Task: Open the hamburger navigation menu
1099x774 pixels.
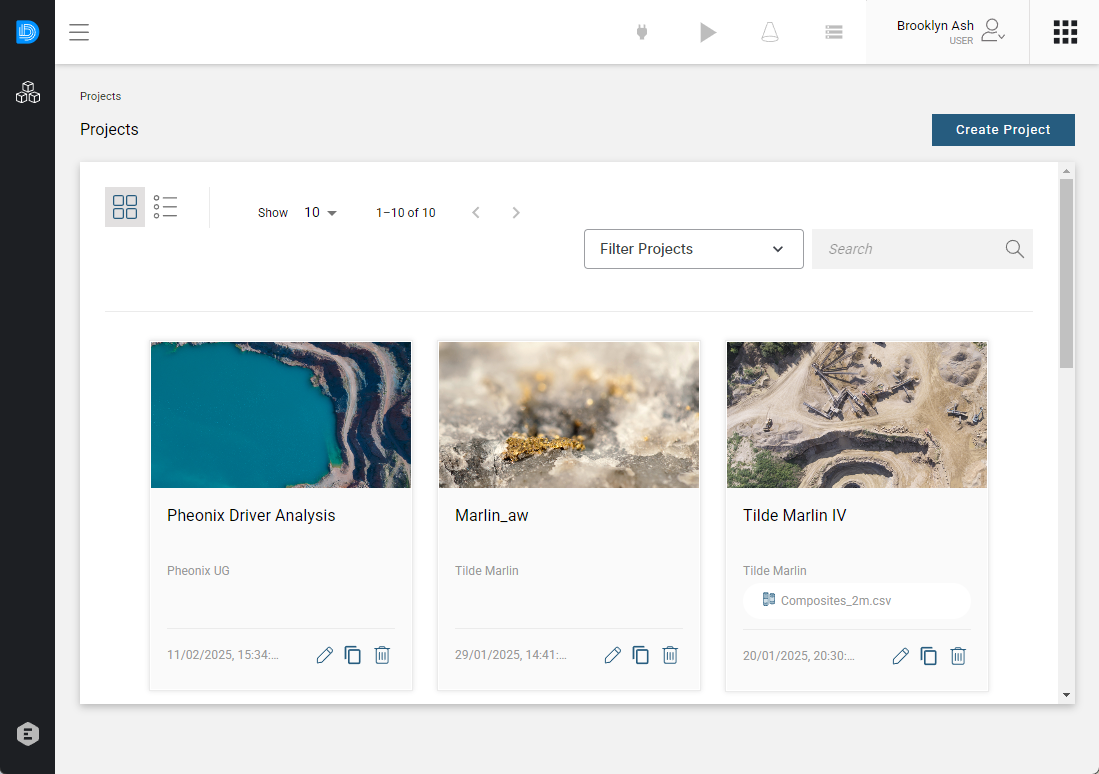Action: pyautogui.click(x=79, y=32)
